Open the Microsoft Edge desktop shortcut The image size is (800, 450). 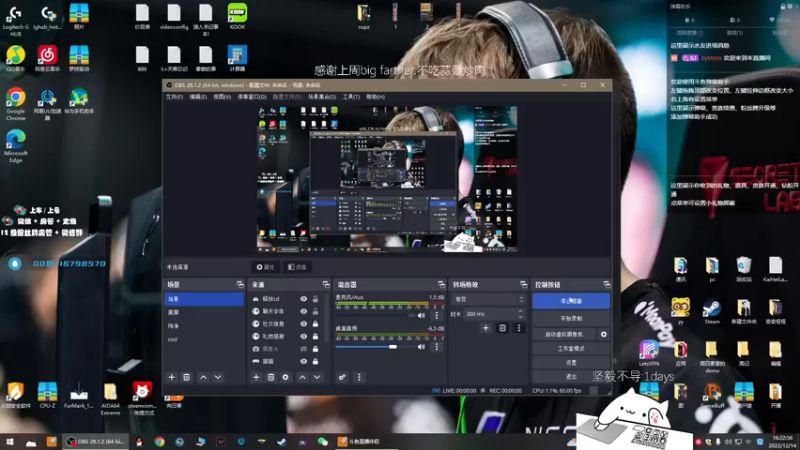[x=16, y=146]
